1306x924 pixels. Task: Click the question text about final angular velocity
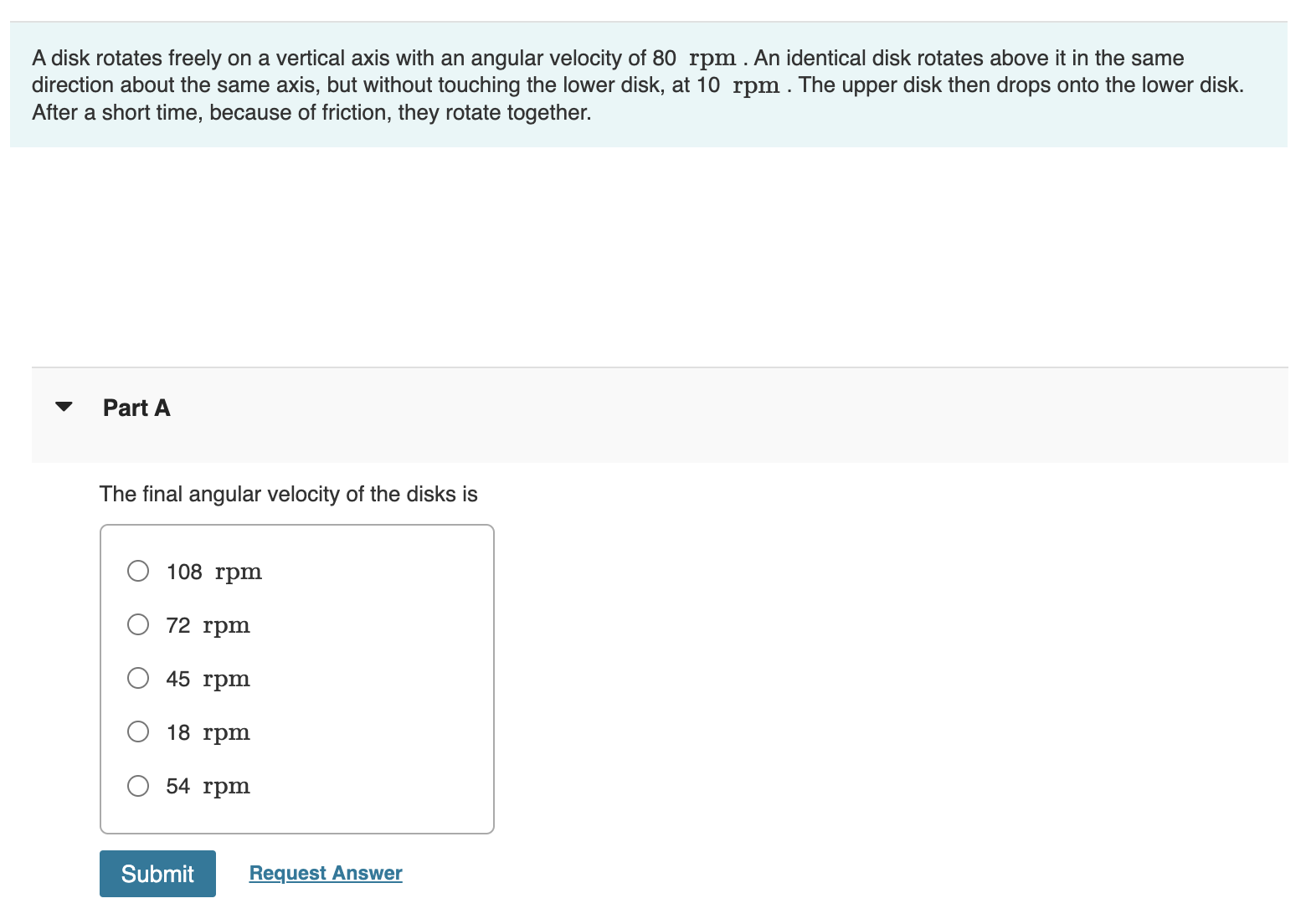pyautogui.click(x=288, y=494)
